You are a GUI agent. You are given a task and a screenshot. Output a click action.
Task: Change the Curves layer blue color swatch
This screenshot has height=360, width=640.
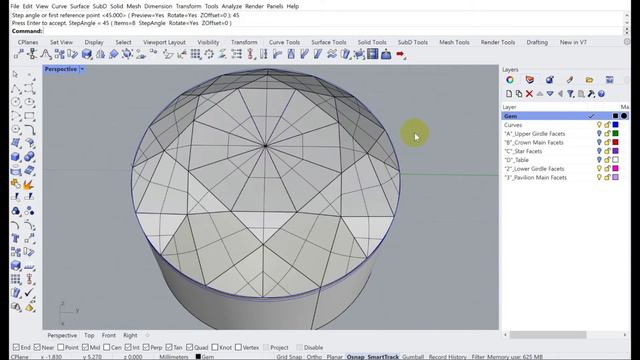(616, 125)
